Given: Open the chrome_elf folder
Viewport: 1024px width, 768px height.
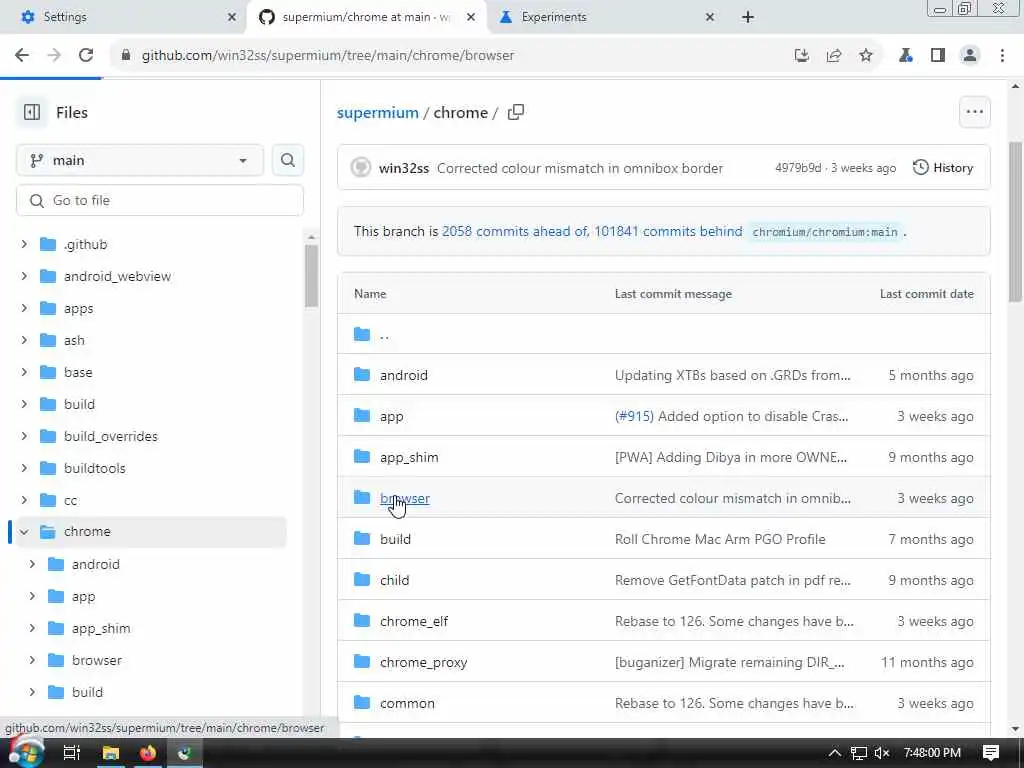Looking at the screenshot, I should pyautogui.click(x=414, y=621).
